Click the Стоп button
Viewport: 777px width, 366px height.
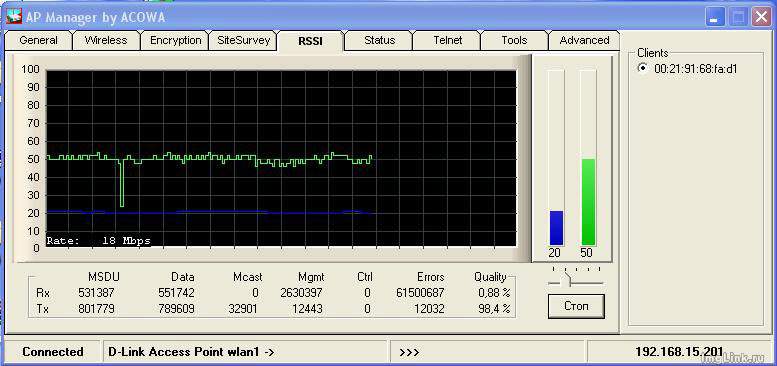576,306
